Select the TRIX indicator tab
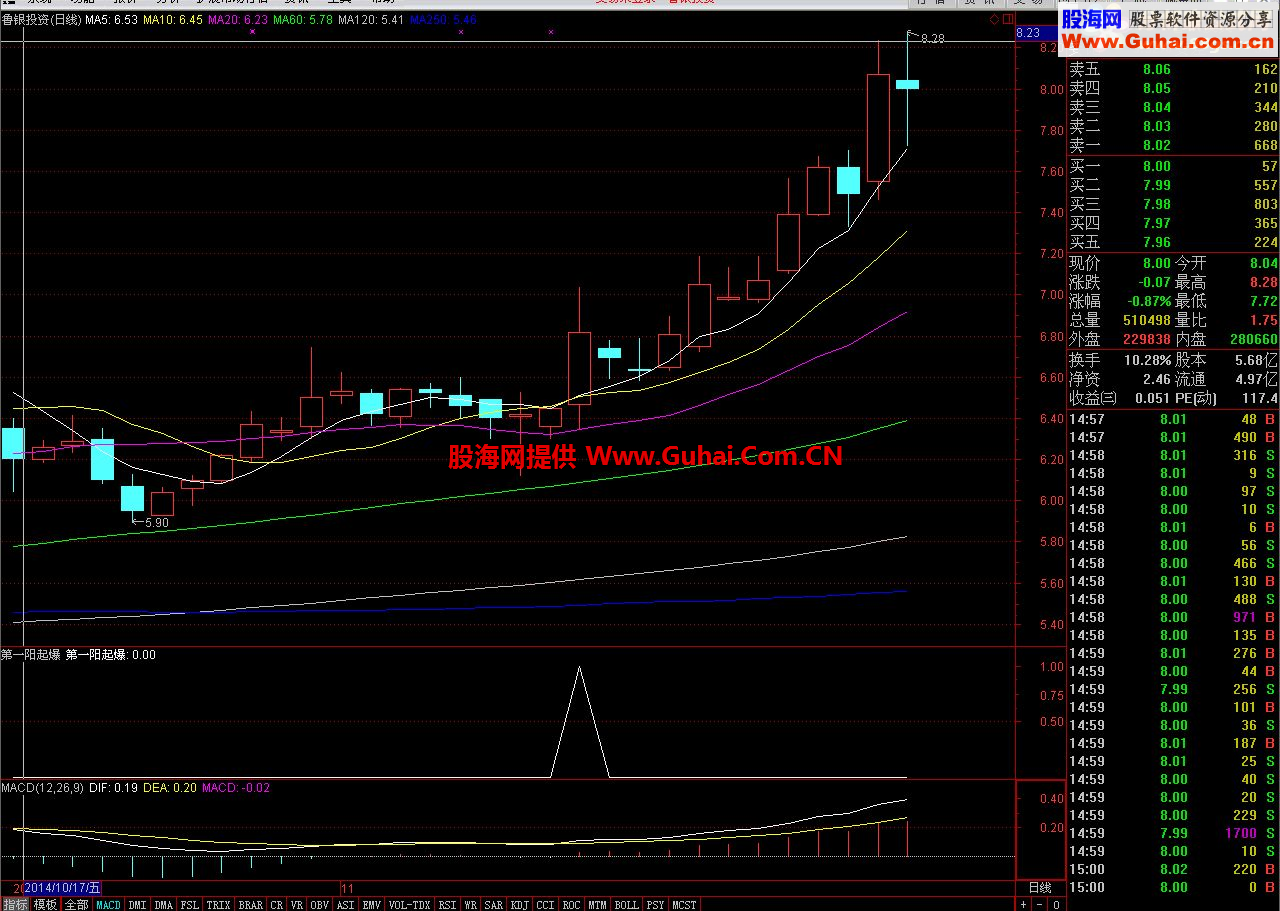The height and width of the screenshot is (911, 1280). point(219,904)
